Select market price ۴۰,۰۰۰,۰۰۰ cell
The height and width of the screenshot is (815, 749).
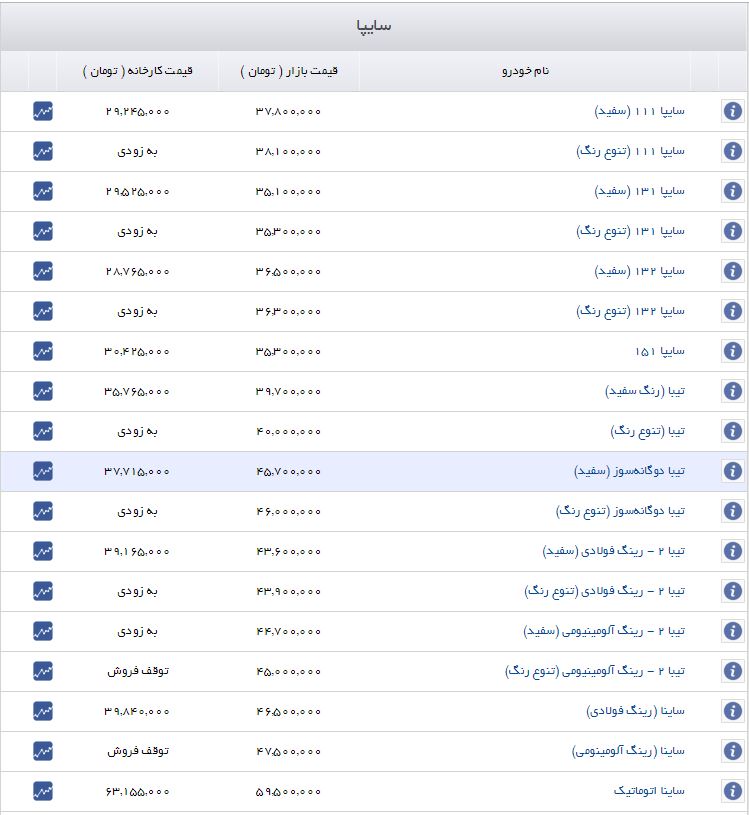(x=288, y=432)
